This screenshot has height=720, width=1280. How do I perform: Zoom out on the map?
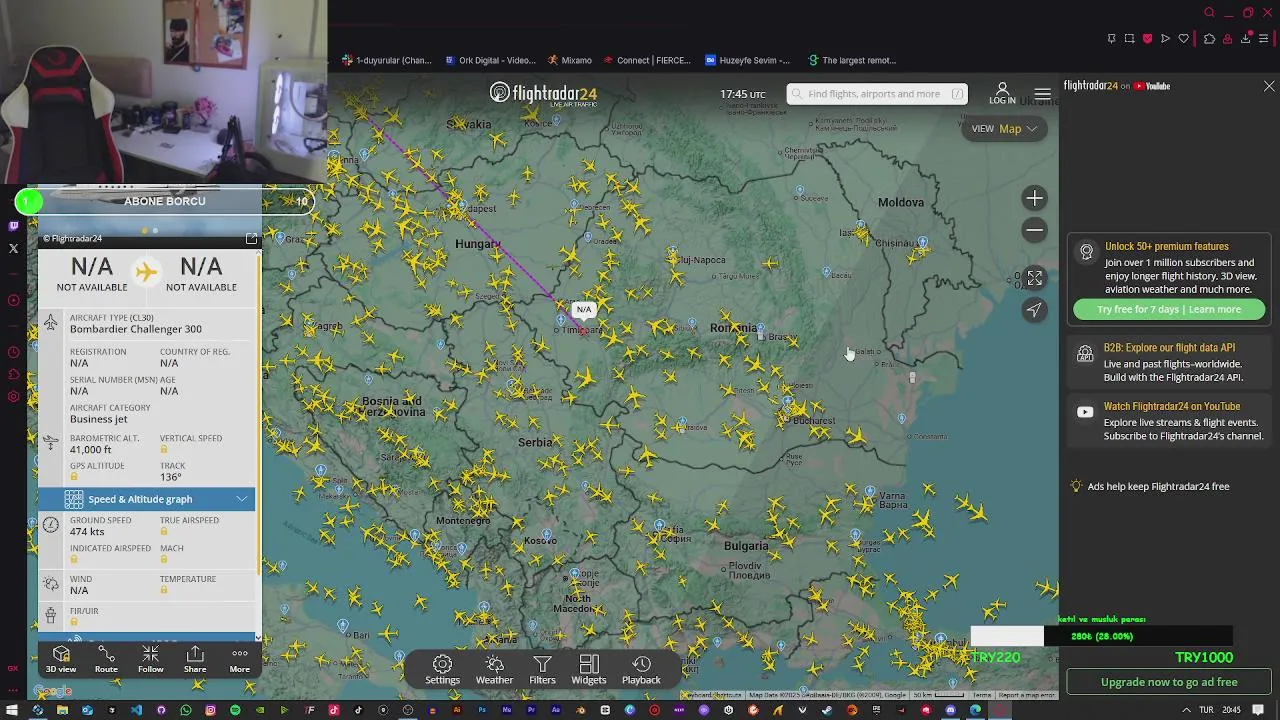point(1034,230)
